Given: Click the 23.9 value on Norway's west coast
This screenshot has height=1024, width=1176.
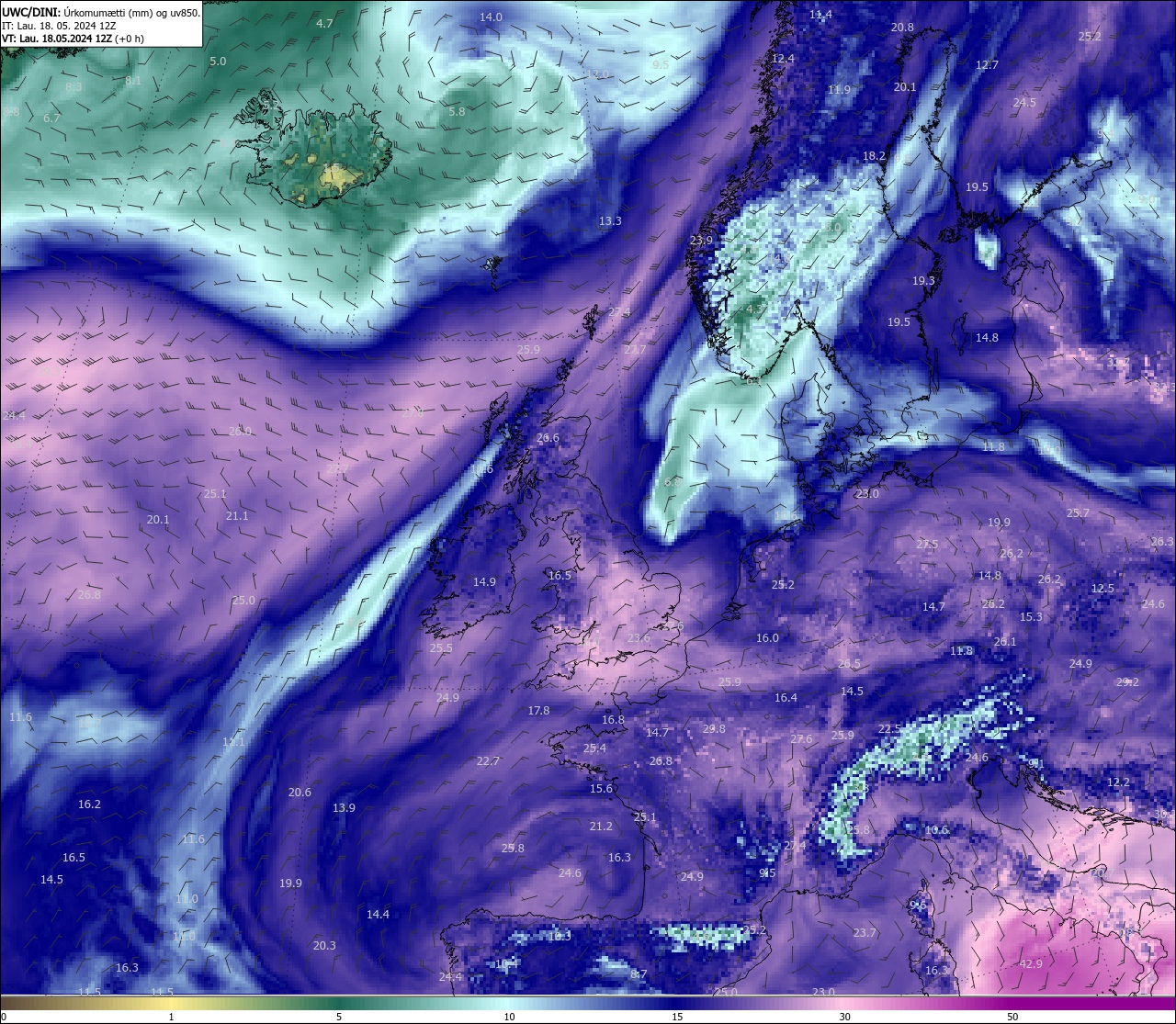Looking at the screenshot, I should [701, 241].
